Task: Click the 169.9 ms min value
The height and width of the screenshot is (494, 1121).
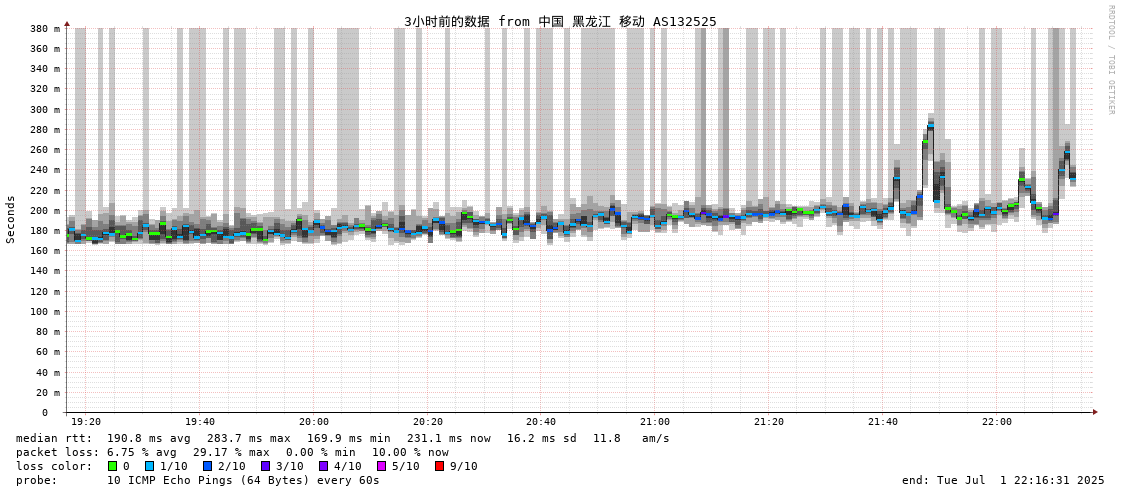Action: (x=349, y=438)
